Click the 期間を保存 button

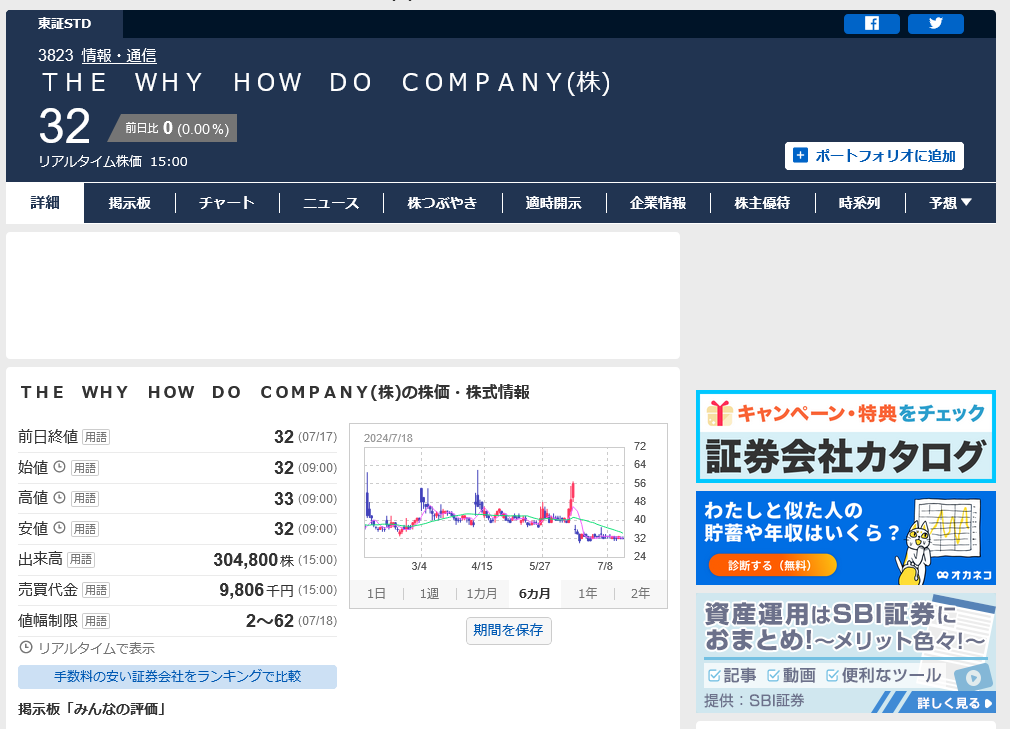[508, 630]
